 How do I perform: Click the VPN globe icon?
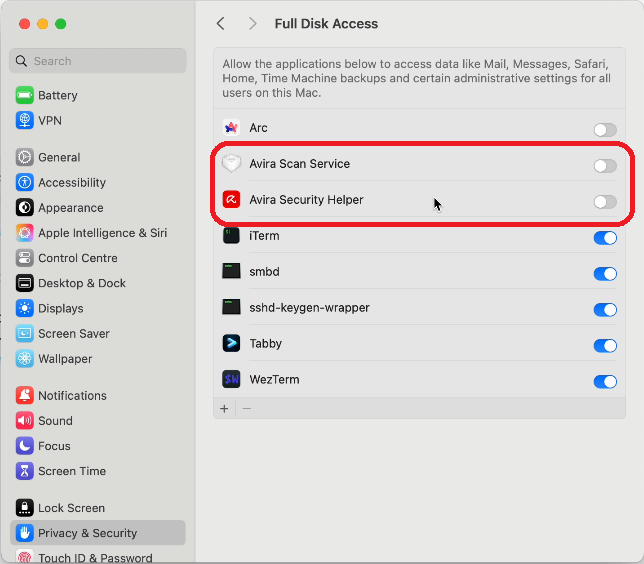coord(25,120)
